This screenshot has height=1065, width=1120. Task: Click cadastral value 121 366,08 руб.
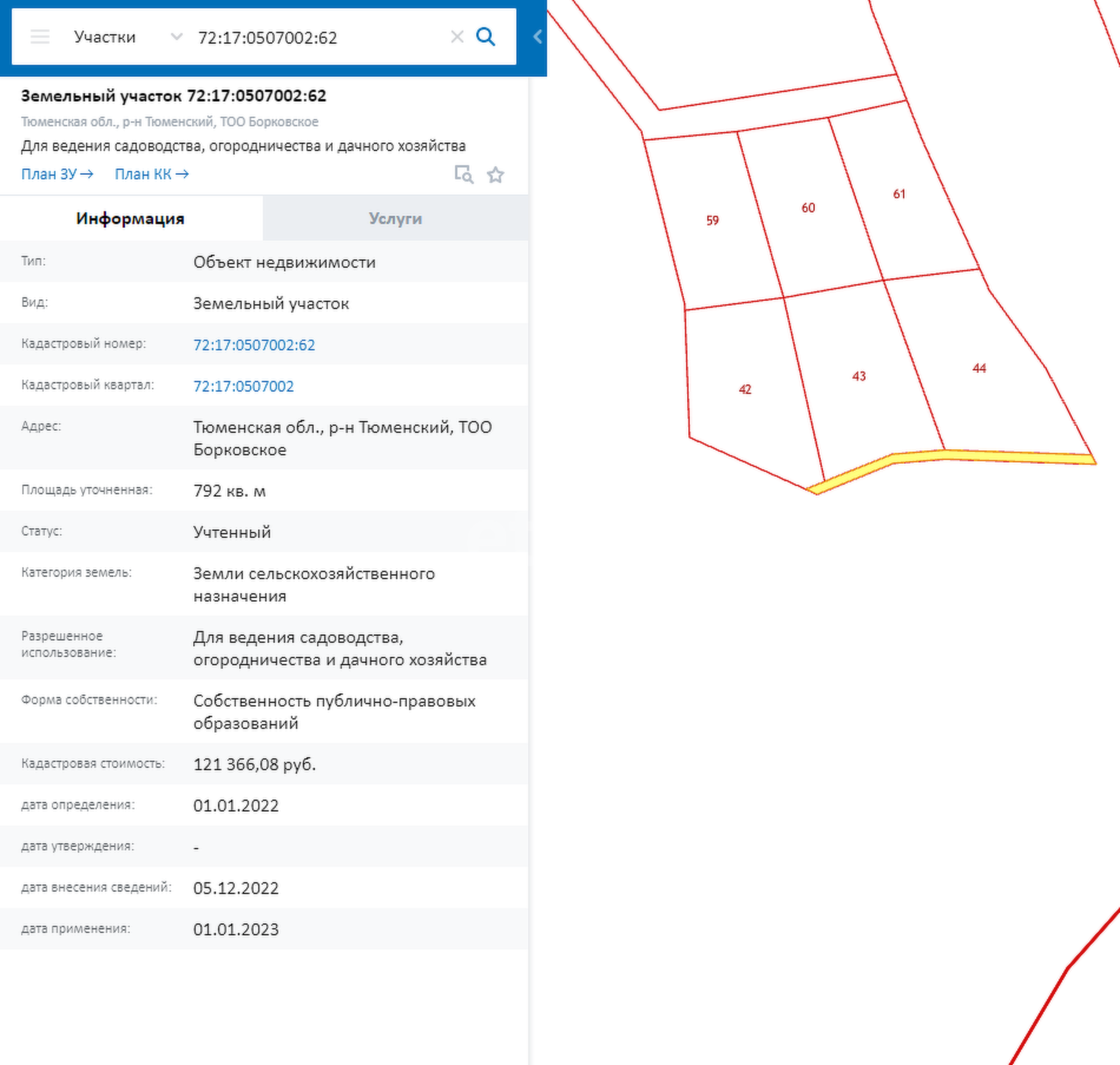coord(254,764)
